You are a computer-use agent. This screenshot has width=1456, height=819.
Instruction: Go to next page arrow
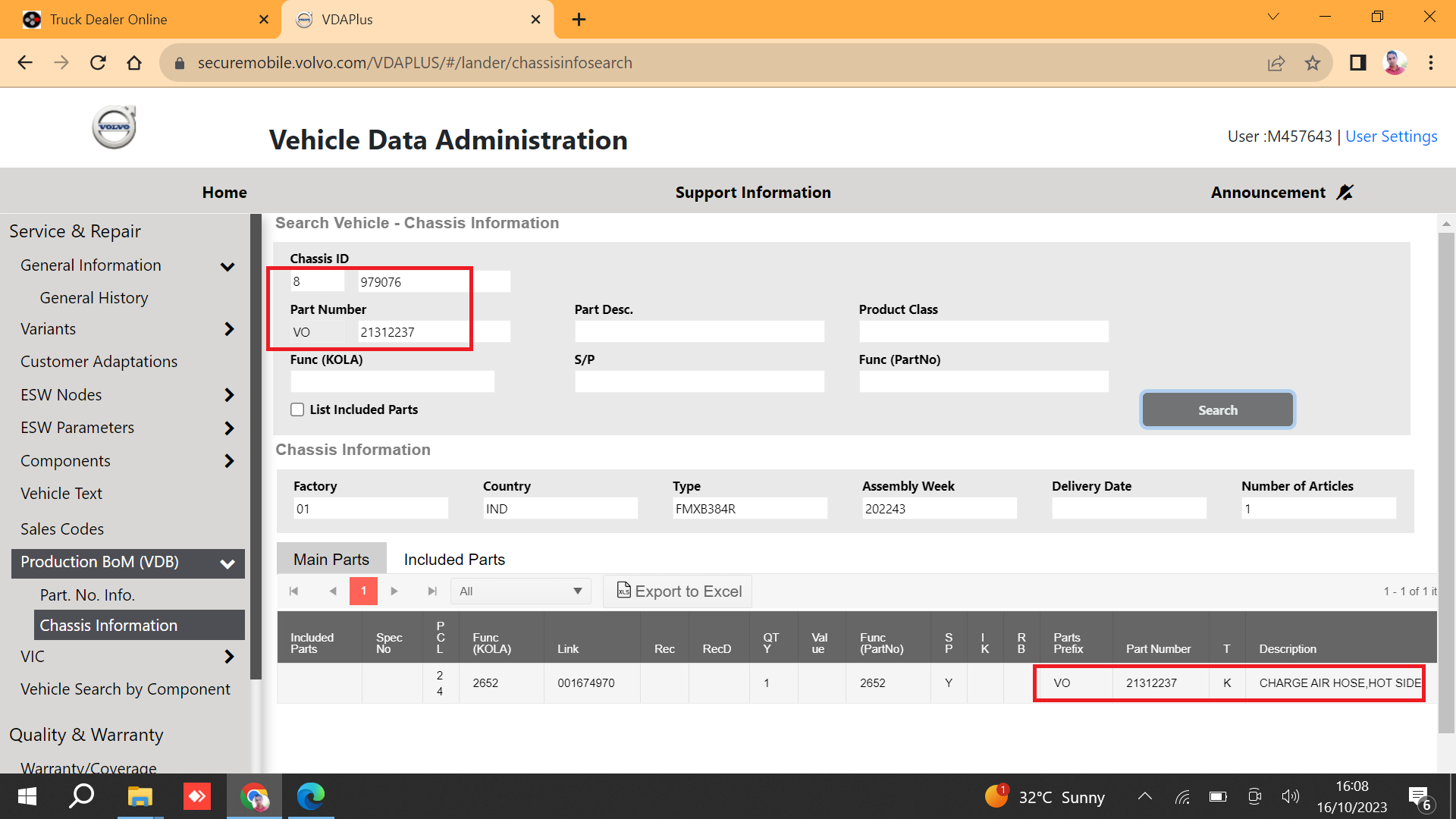[x=394, y=591]
